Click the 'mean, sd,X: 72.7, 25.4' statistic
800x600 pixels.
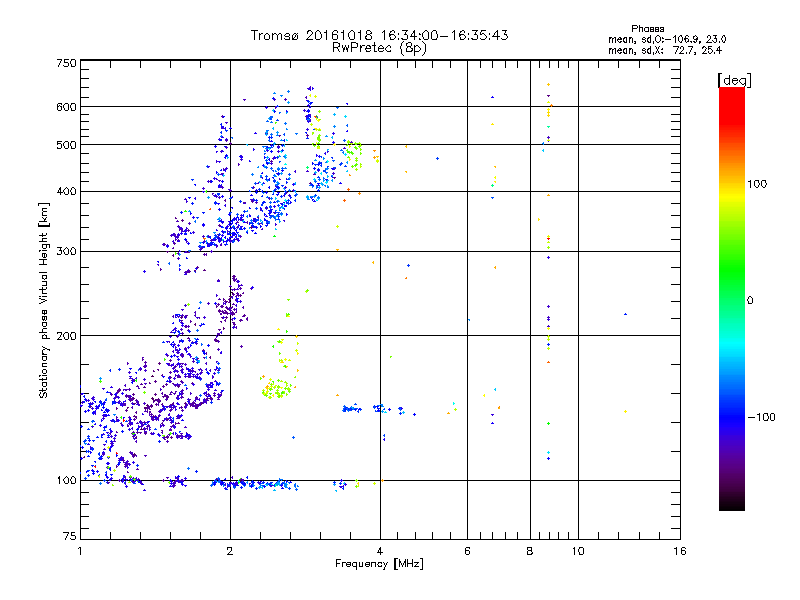(665, 50)
